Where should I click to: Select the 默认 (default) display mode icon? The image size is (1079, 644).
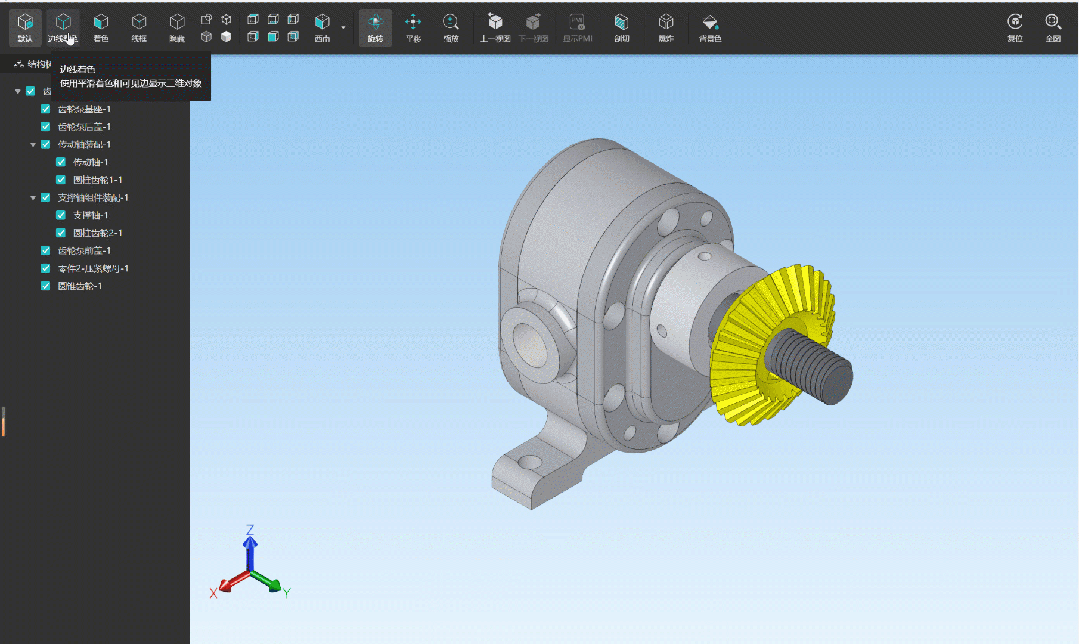(24, 26)
